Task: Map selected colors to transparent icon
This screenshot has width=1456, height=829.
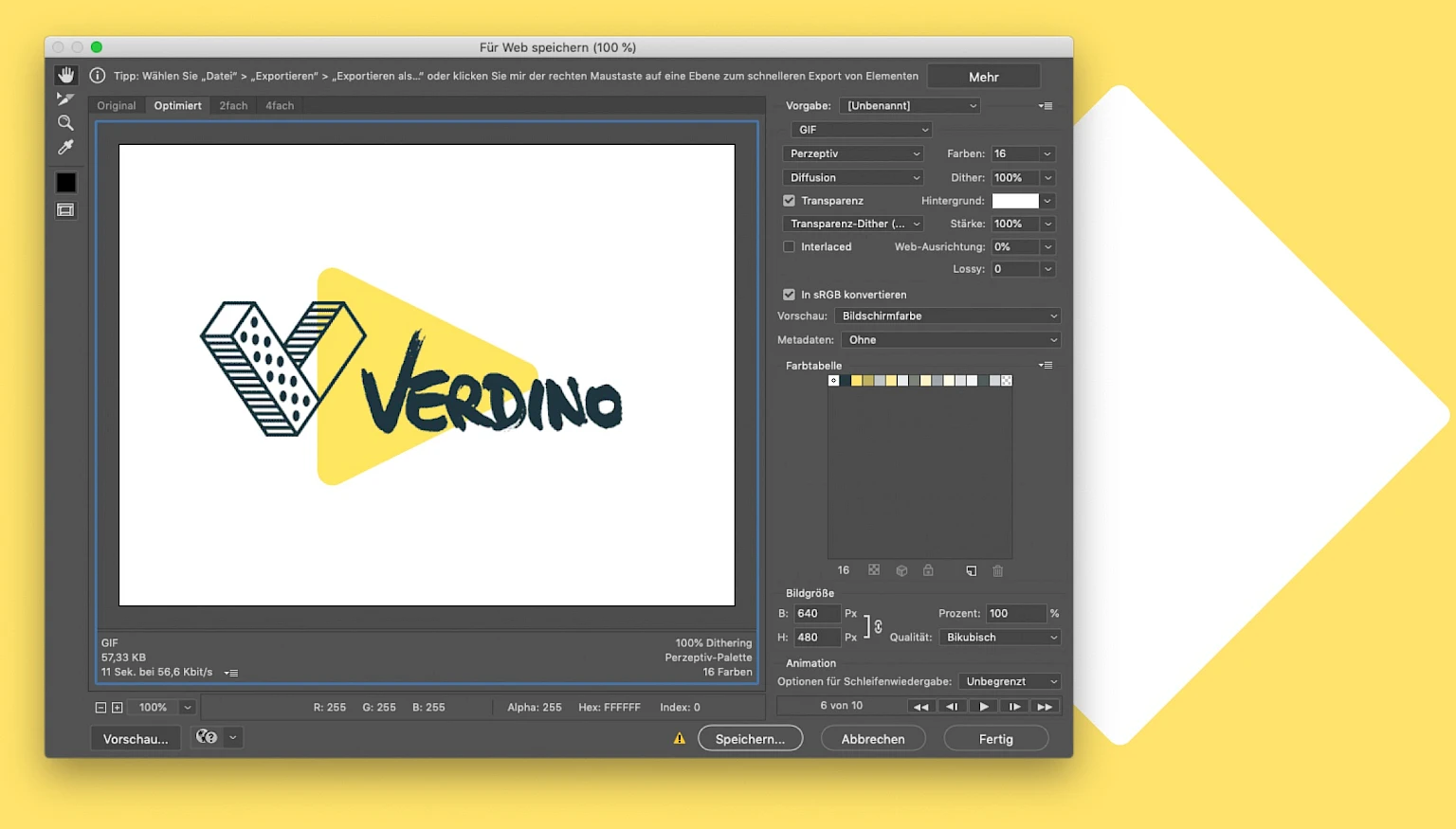Action: pos(874,570)
